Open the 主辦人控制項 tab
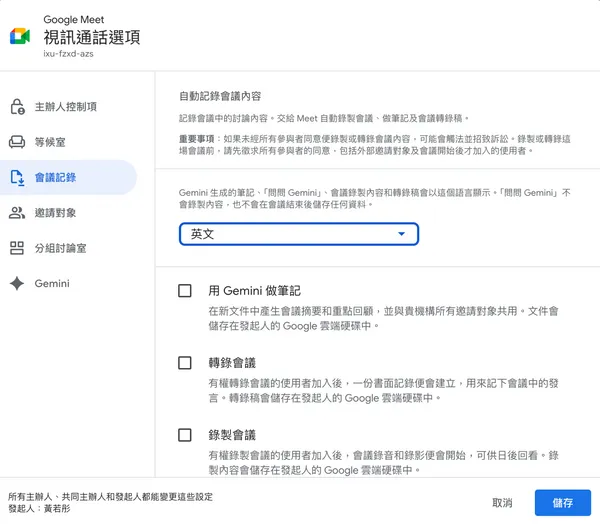The height and width of the screenshot is (524, 600). pos(68,107)
